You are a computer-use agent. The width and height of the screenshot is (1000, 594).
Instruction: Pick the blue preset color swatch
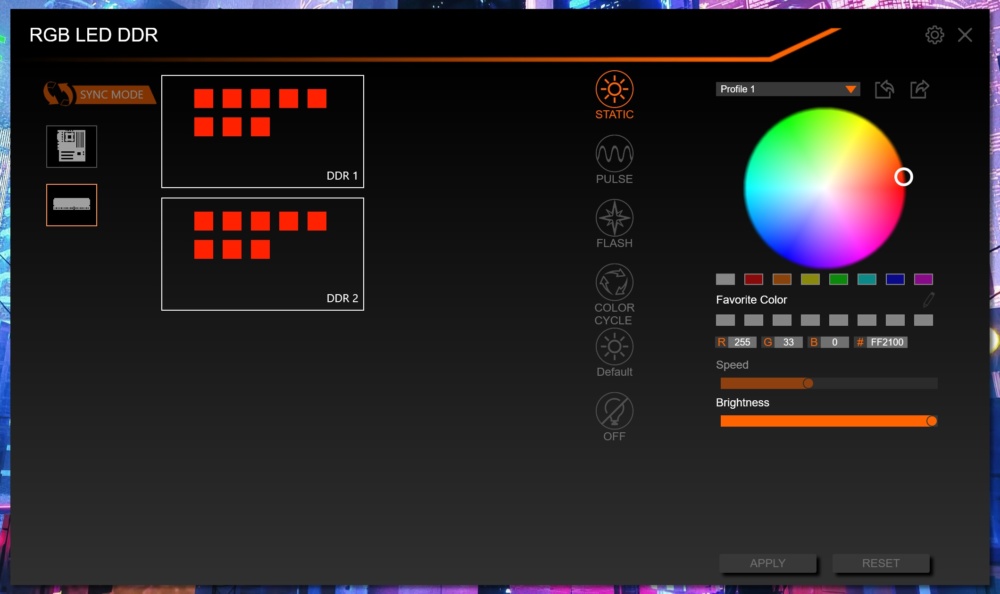[895, 279]
